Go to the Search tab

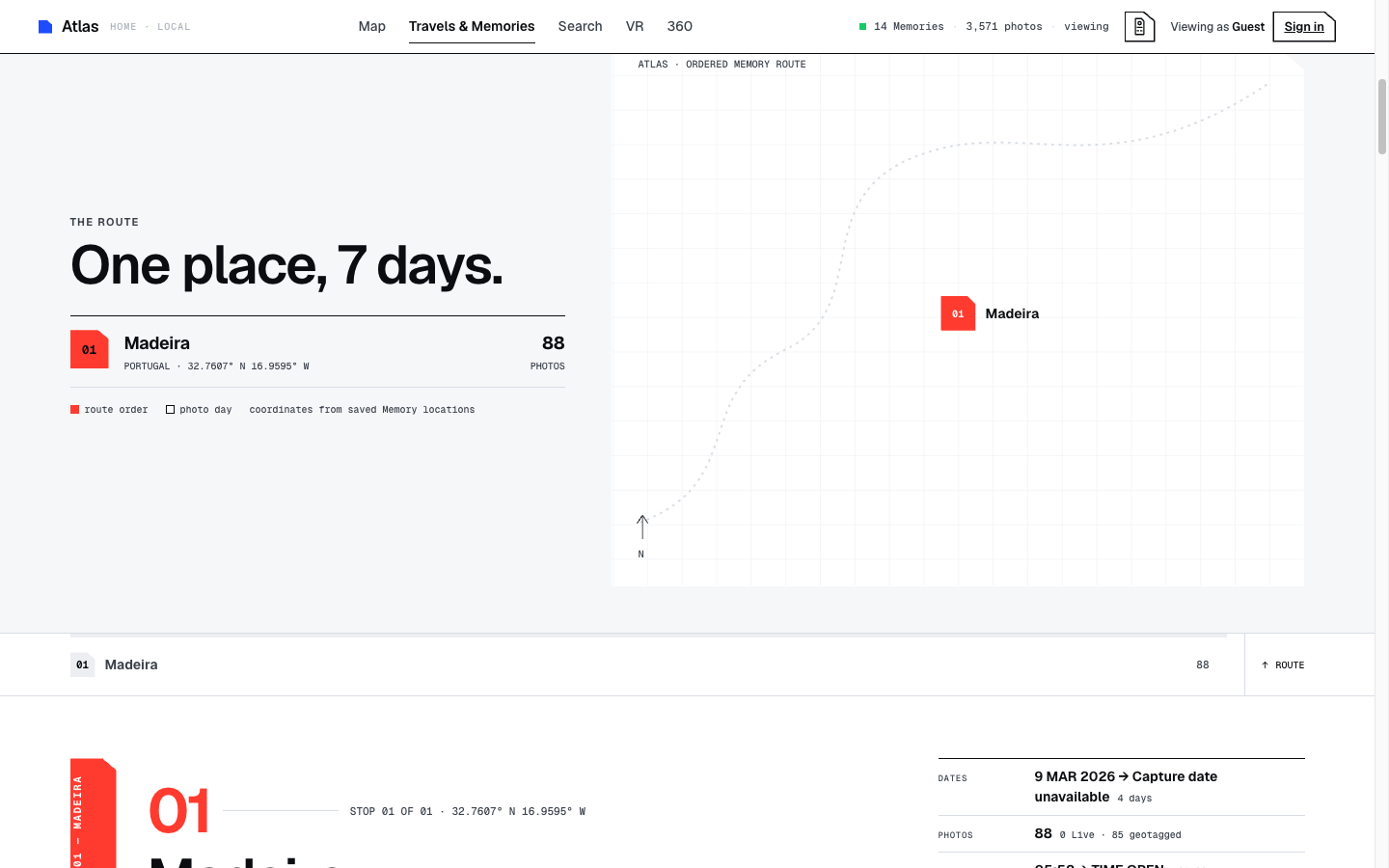tap(581, 26)
